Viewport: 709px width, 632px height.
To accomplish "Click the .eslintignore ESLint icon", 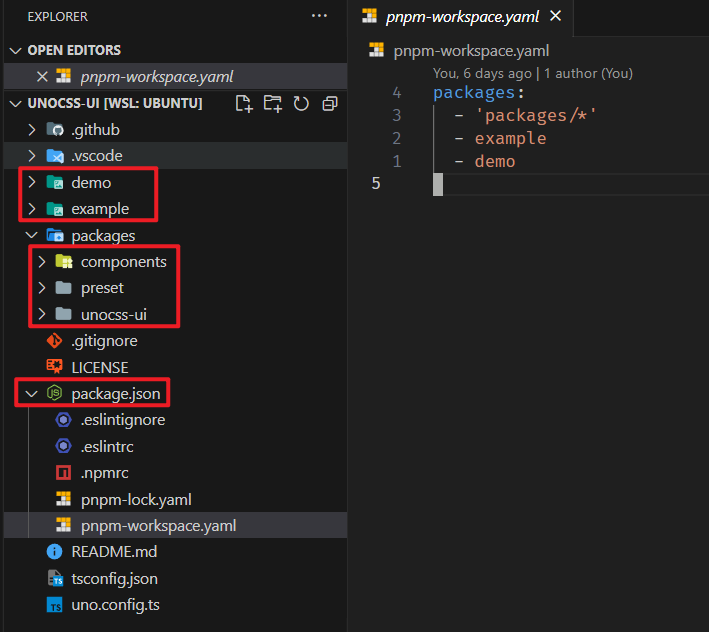I will point(63,420).
